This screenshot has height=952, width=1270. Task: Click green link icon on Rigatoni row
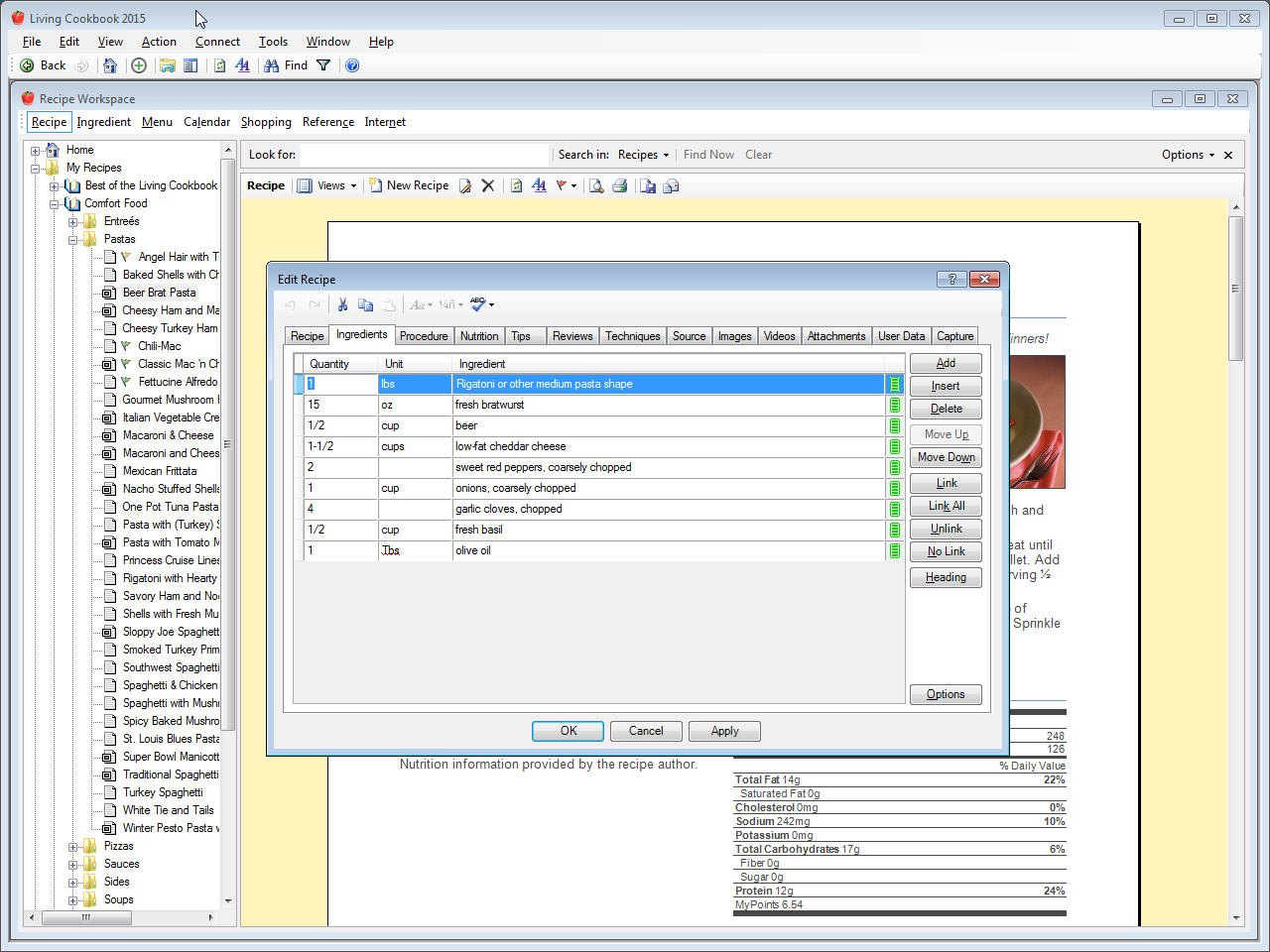(x=895, y=384)
